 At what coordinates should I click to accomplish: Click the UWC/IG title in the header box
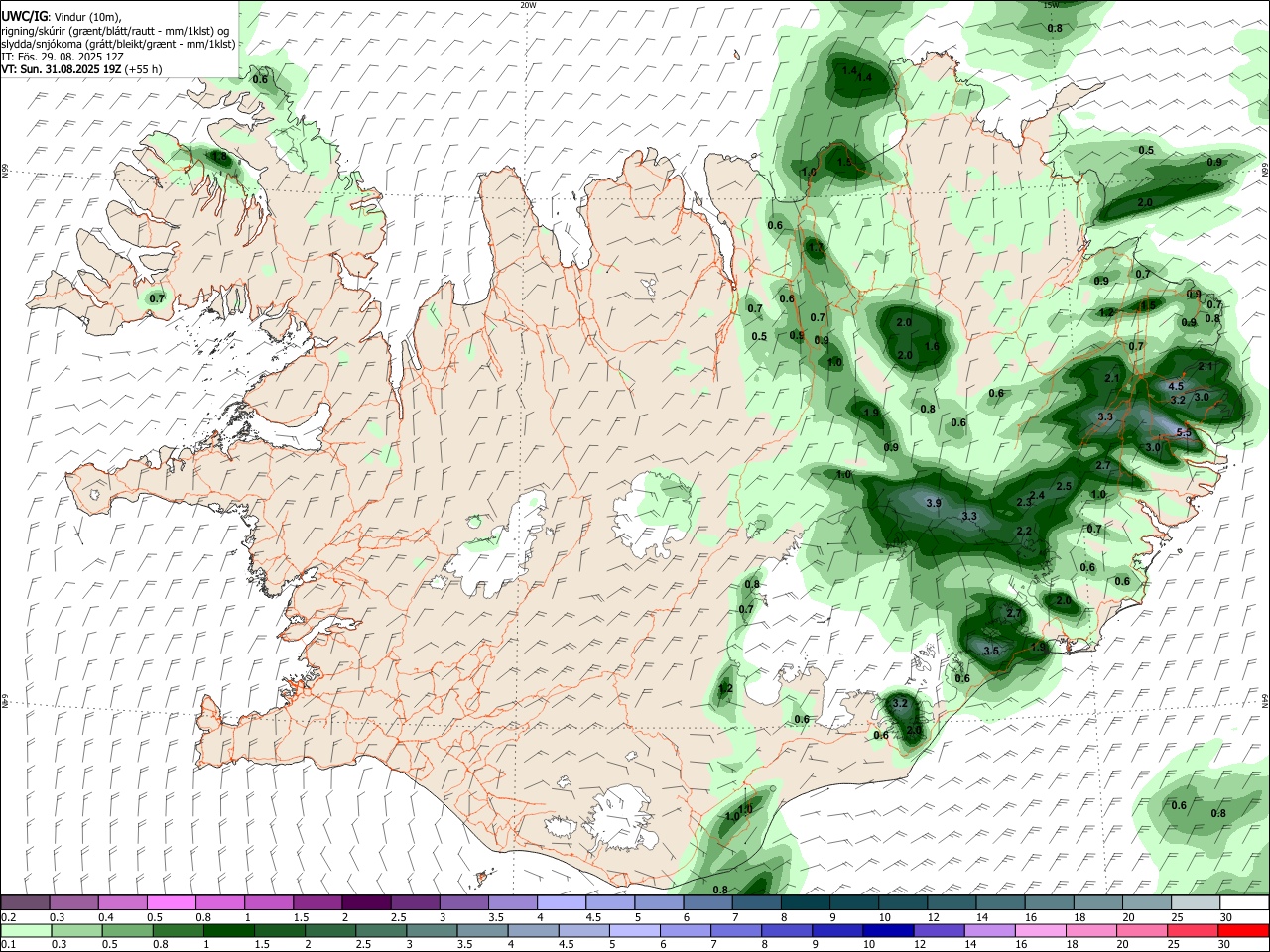25,17
